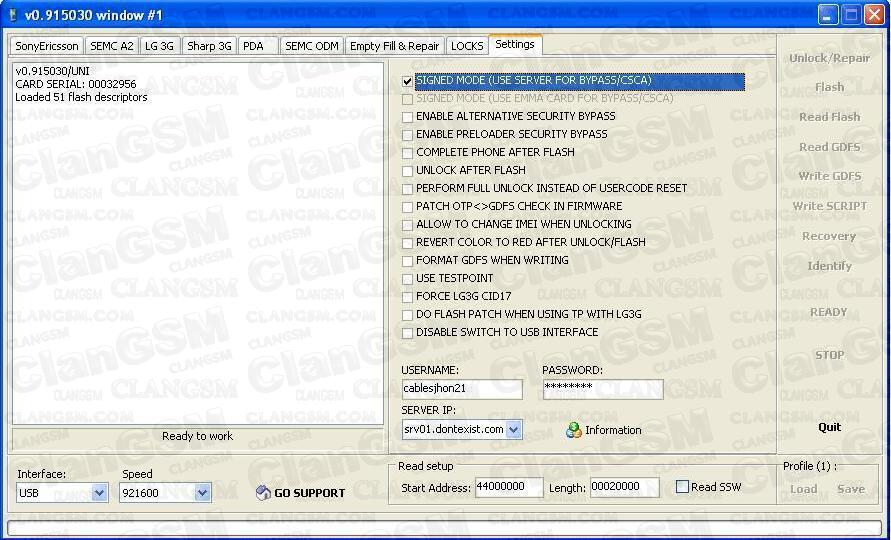Viewport: 891px width, 540px height.
Task: Minimize the v0.915030 window
Action: 827,15
